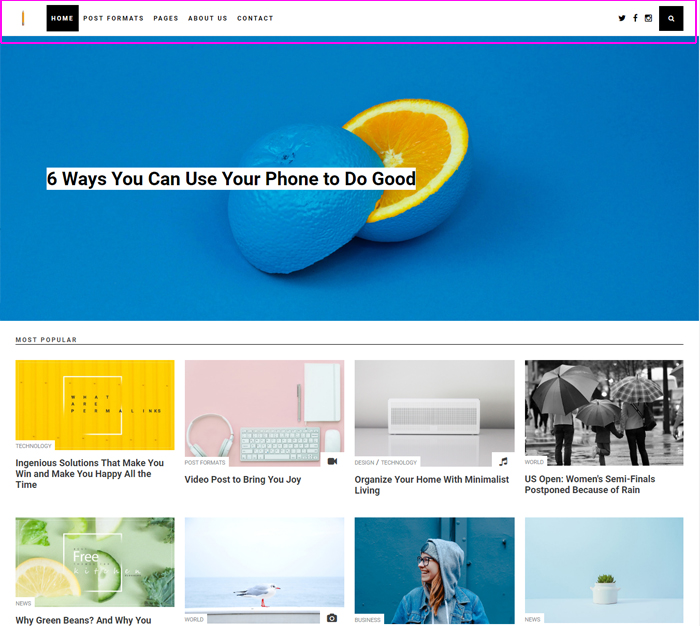Select the World tag on umbrellas card
This screenshot has width=700, height=630.
pyautogui.click(x=534, y=462)
